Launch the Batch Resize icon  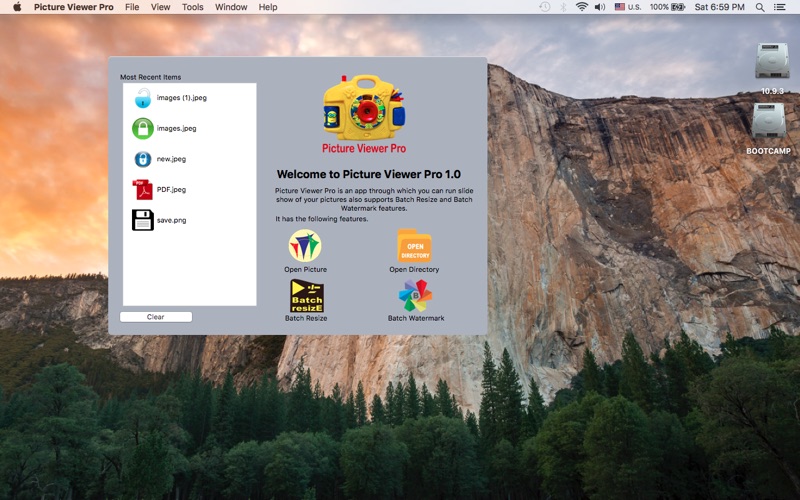click(x=307, y=296)
